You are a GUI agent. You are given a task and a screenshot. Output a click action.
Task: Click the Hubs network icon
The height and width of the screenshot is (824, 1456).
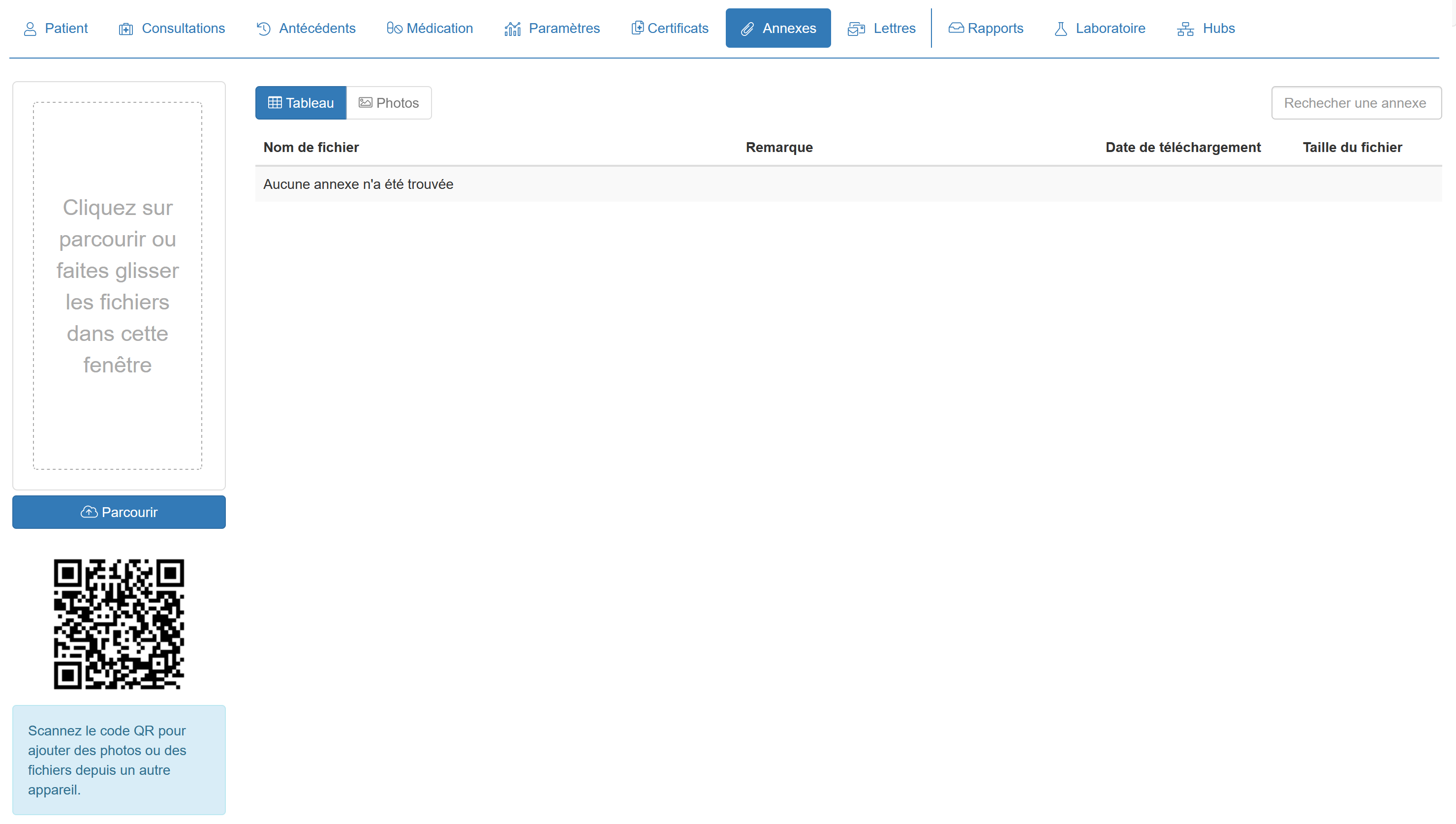[x=1185, y=29]
